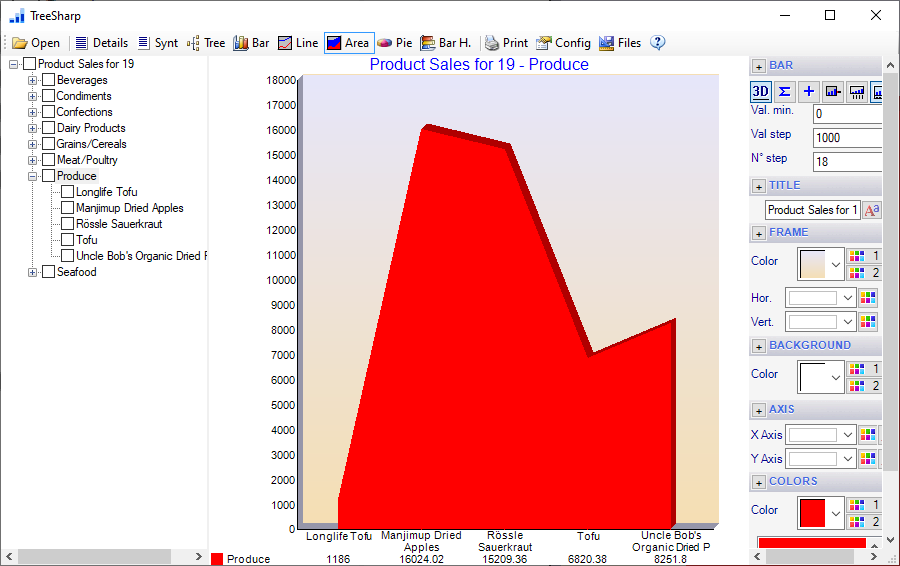Check the Longlife Tofu checkbox
This screenshot has height=566, width=900.
click(68, 192)
